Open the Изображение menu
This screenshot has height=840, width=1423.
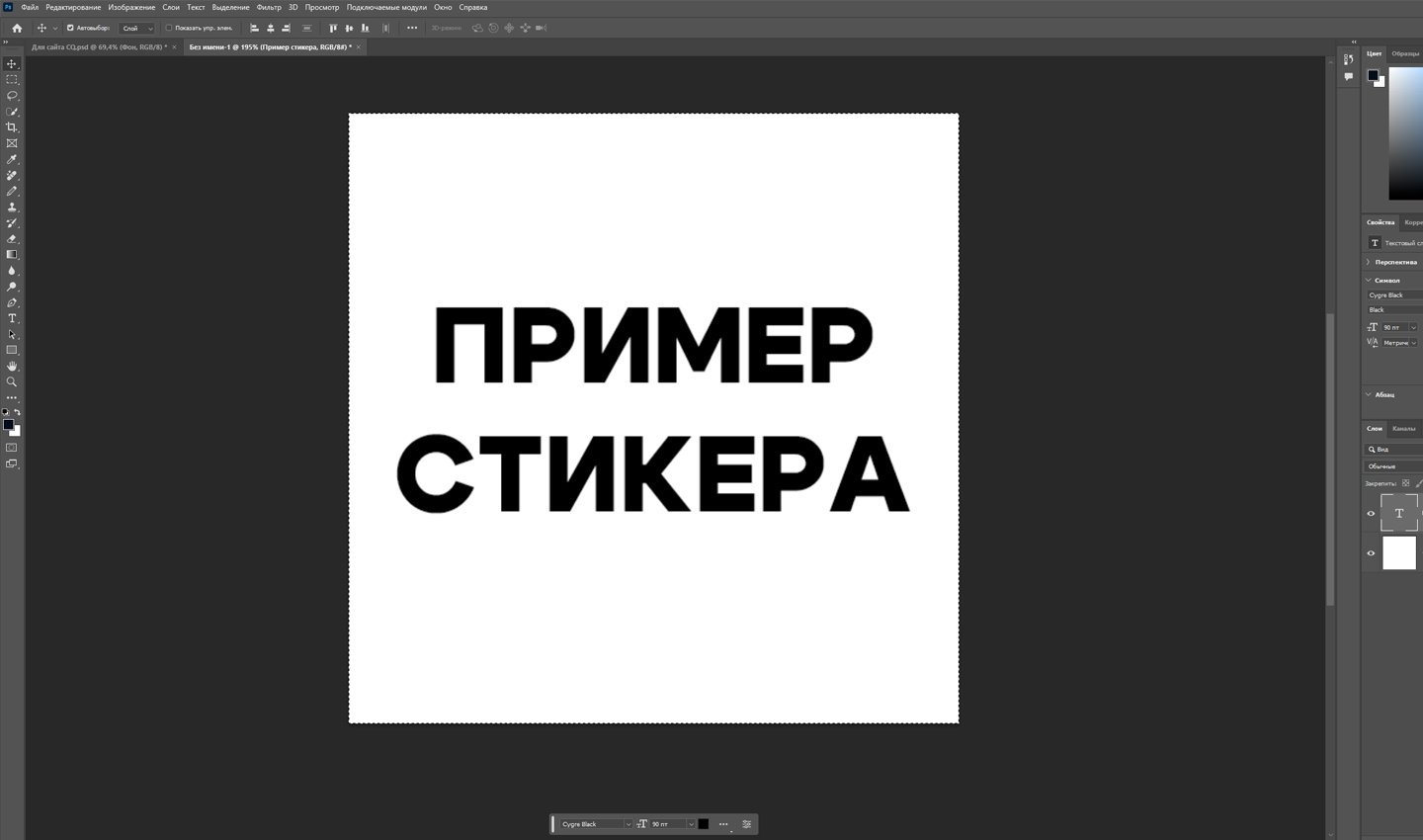point(131,7)
